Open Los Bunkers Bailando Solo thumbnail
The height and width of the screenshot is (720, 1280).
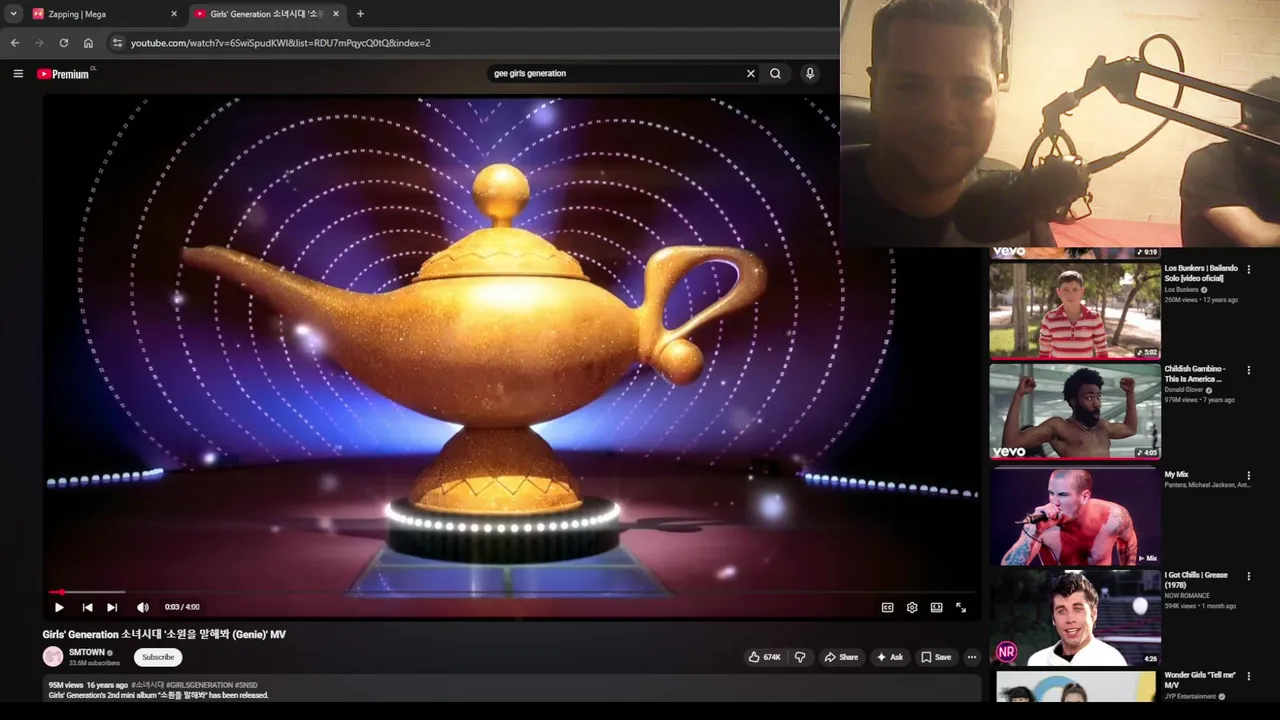point(1075,310)
